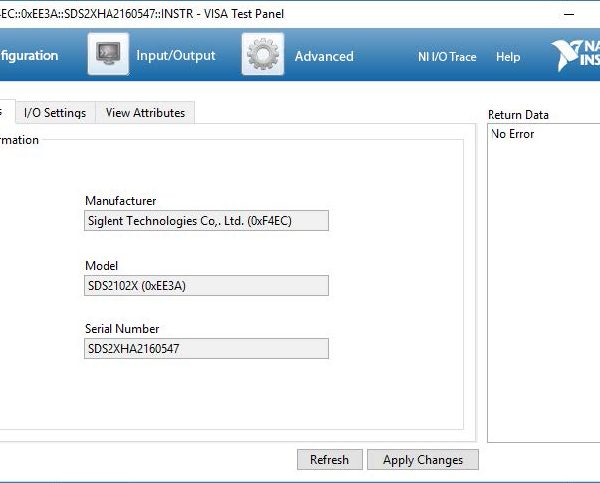Open the Help menu

(x=508, y=57)
